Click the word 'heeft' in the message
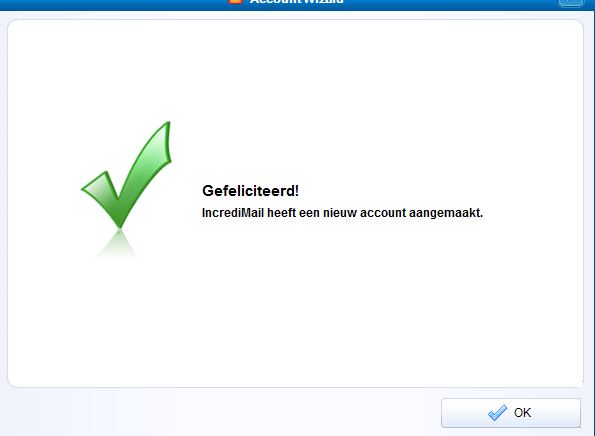 pos(281,213)
